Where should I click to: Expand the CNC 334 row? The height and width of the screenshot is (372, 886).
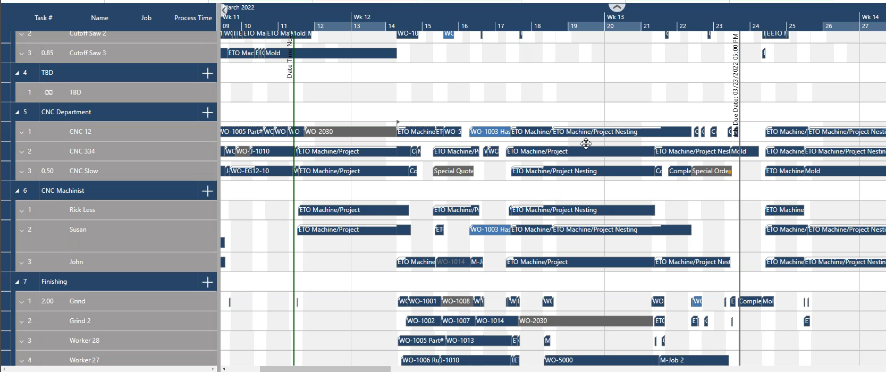pos(21,152)
